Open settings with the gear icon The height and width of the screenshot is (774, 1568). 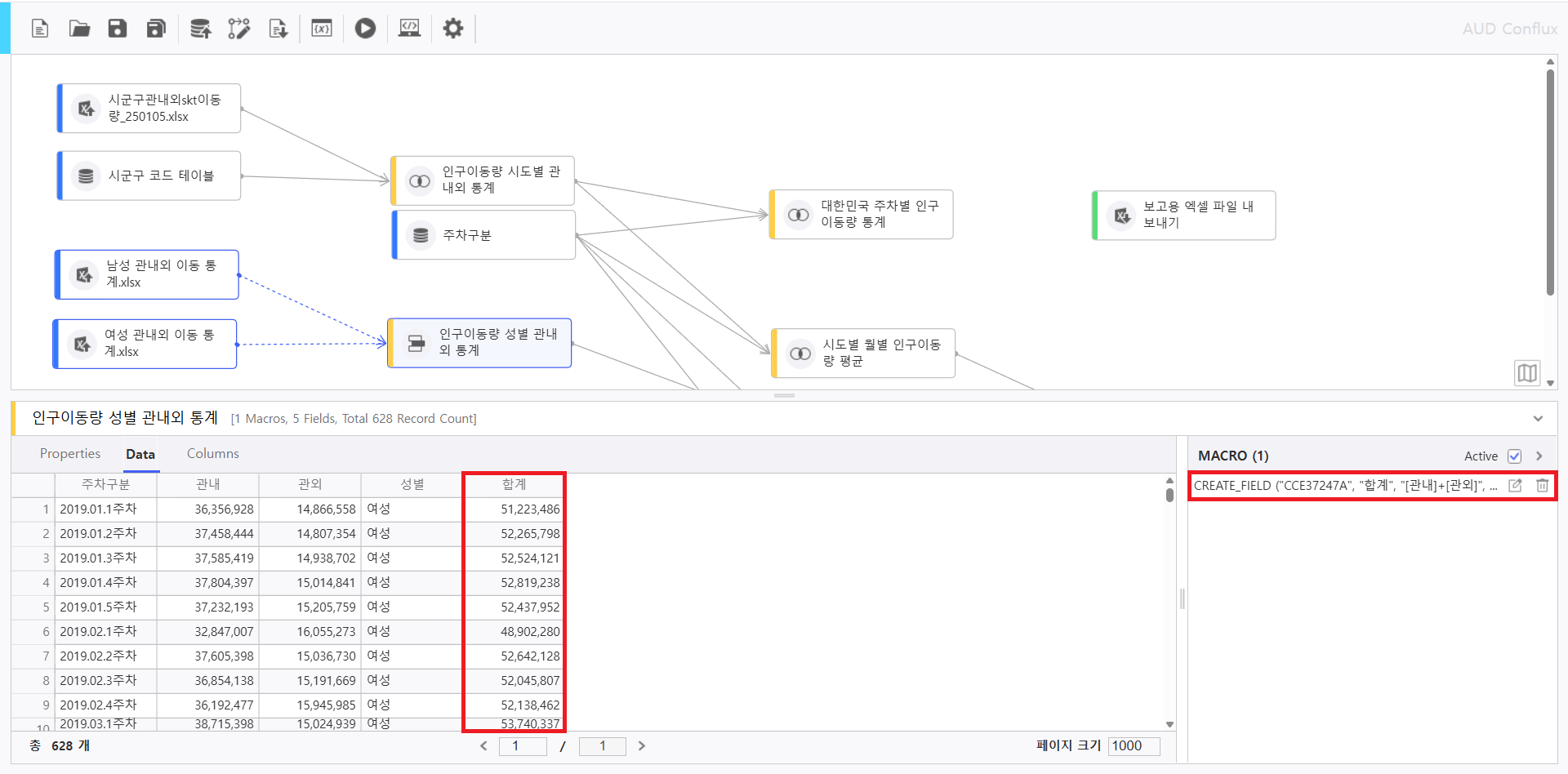coord(453,29)
